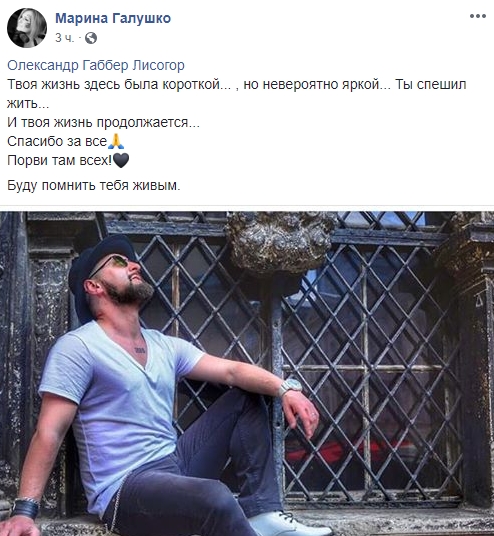Click the black heart emoji
The width and height of the screenshot is (494, 536).
pyautogui.click(x=121, y=160)
